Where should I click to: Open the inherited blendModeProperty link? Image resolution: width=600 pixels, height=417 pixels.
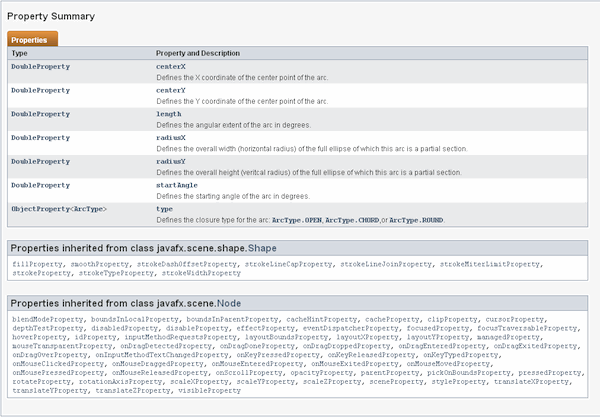pyautogui.click(x=48, y=319)
